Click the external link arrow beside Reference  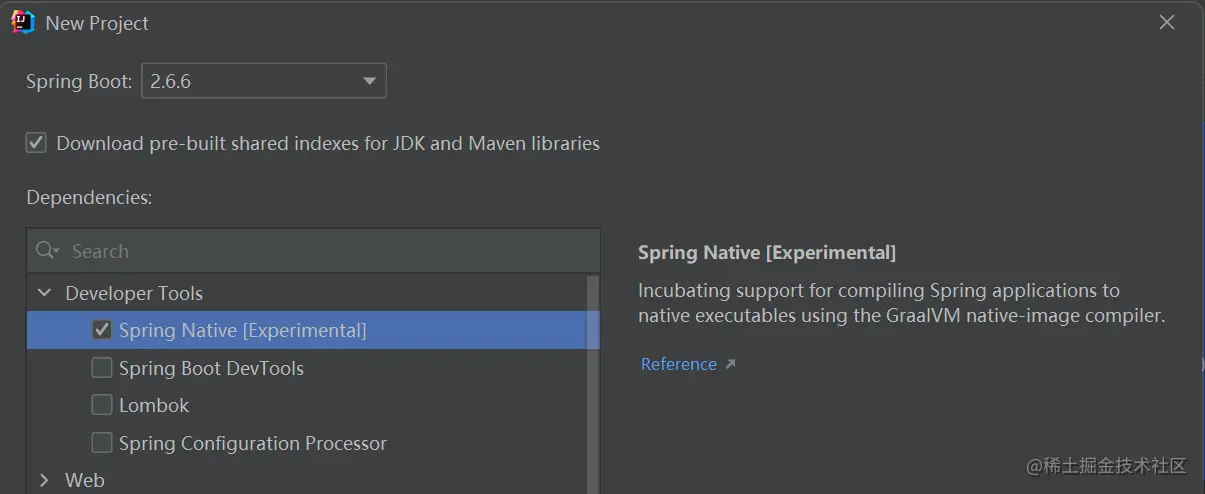point(730,365)
